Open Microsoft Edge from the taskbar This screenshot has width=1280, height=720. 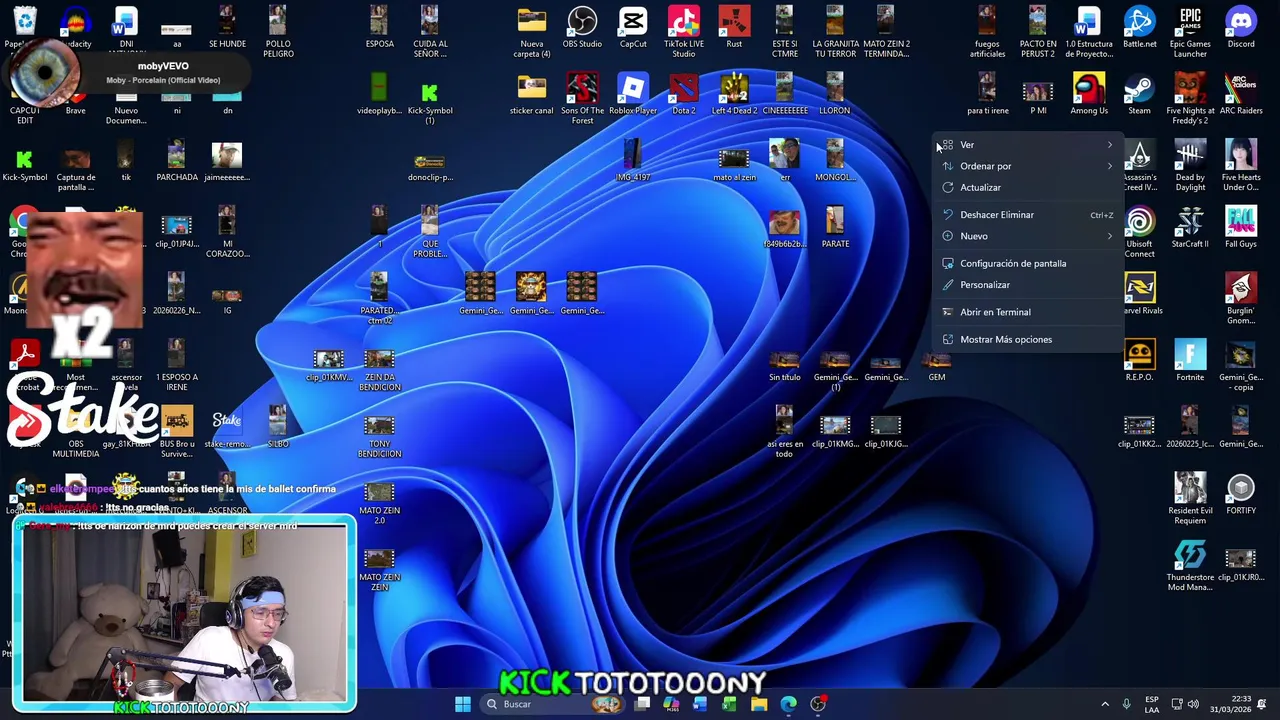(788, 704)
